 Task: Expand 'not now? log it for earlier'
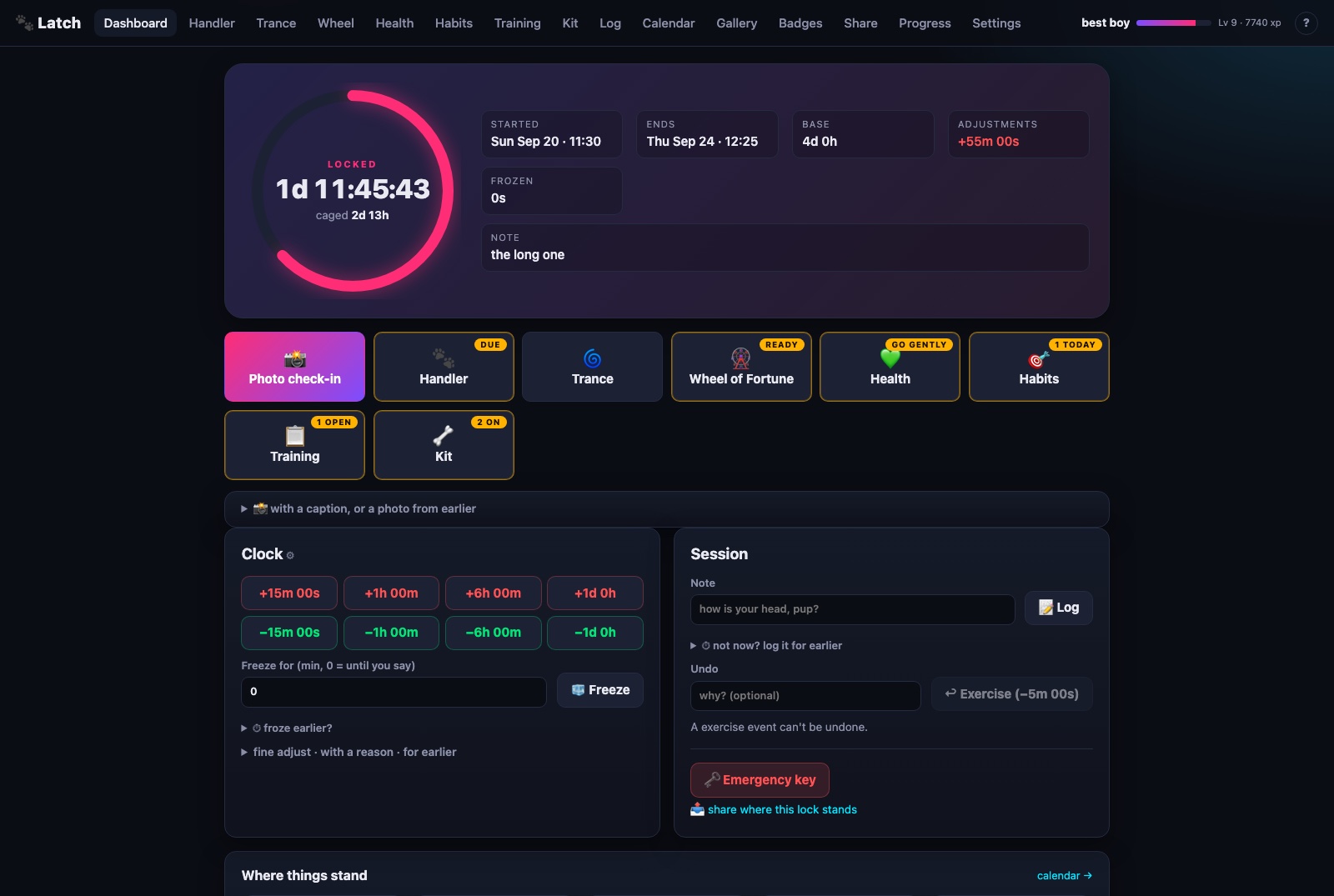point(766,645)
